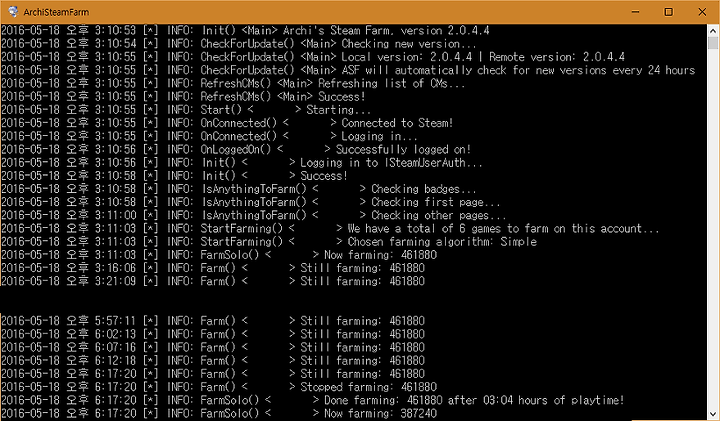Minimize the ArchiSteamFarm console window
This screenshot has height=421, width=720.
point(636,12)
